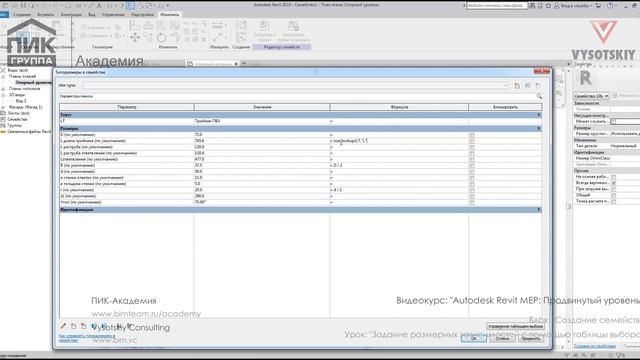The image size is (640, 360).
Task: Toggle 'При загрузке вы...' checkbox in Properties
Action: 613,189
